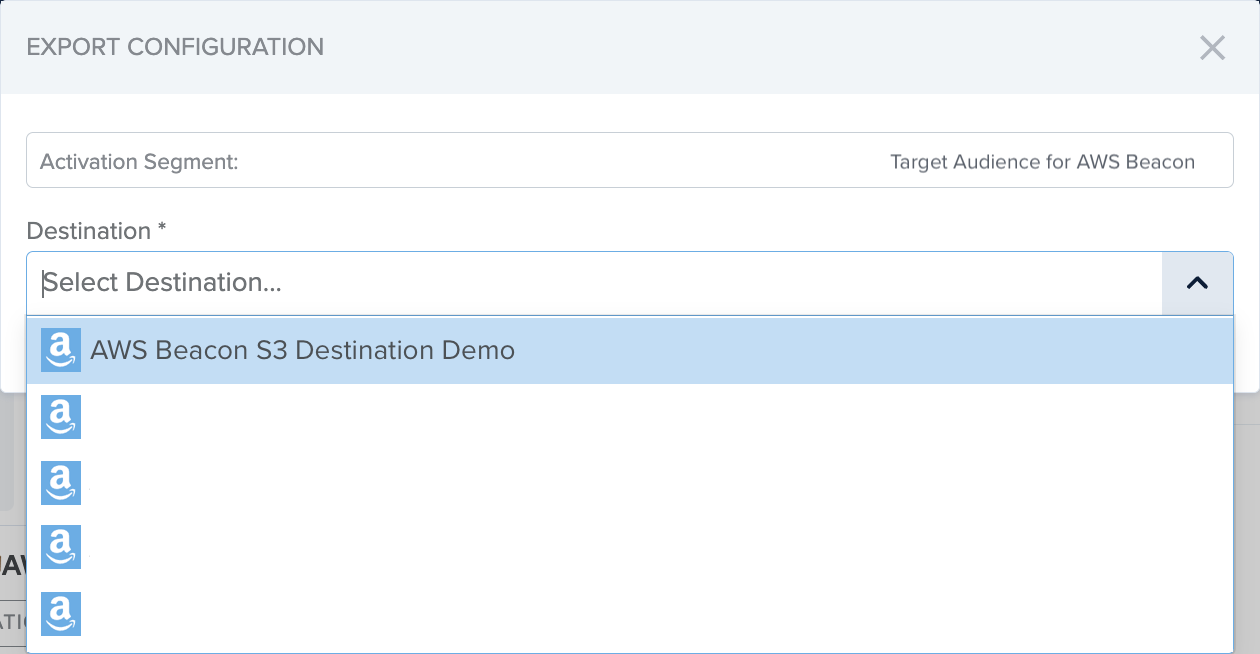Click the Activation Segment label text
The width and height of the screenshot is (1260, 654).
[x=139, y=162]
